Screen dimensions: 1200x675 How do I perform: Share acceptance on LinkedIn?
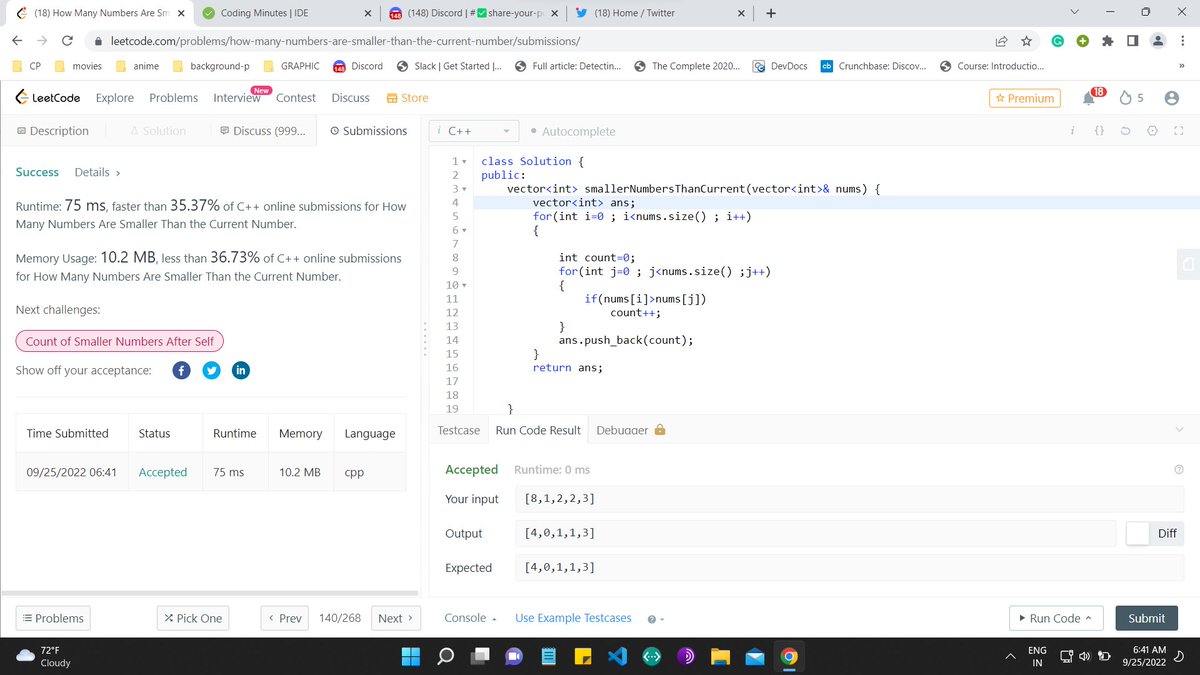tap(240, 370)
